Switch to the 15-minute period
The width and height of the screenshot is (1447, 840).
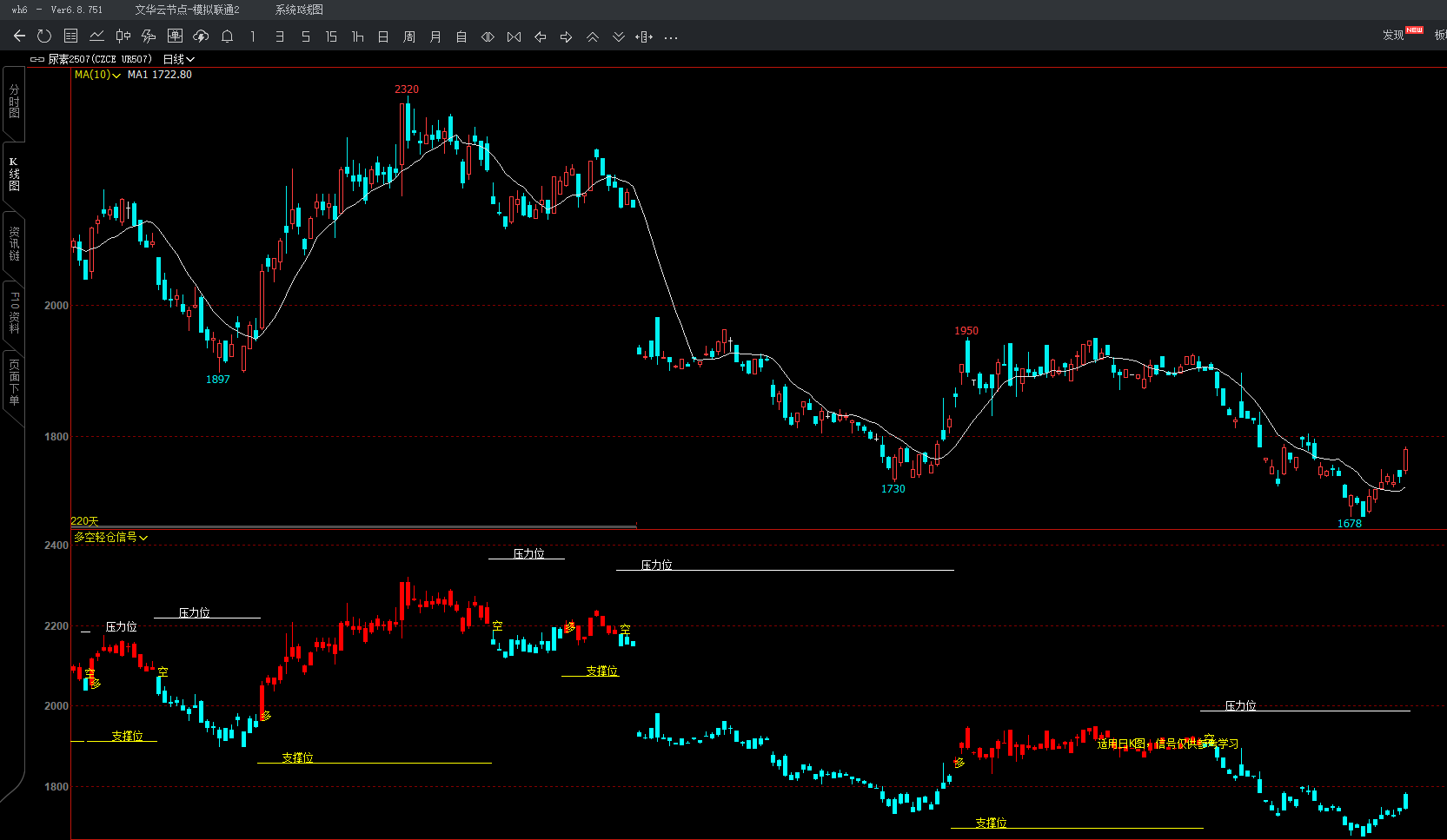(331, 36)
